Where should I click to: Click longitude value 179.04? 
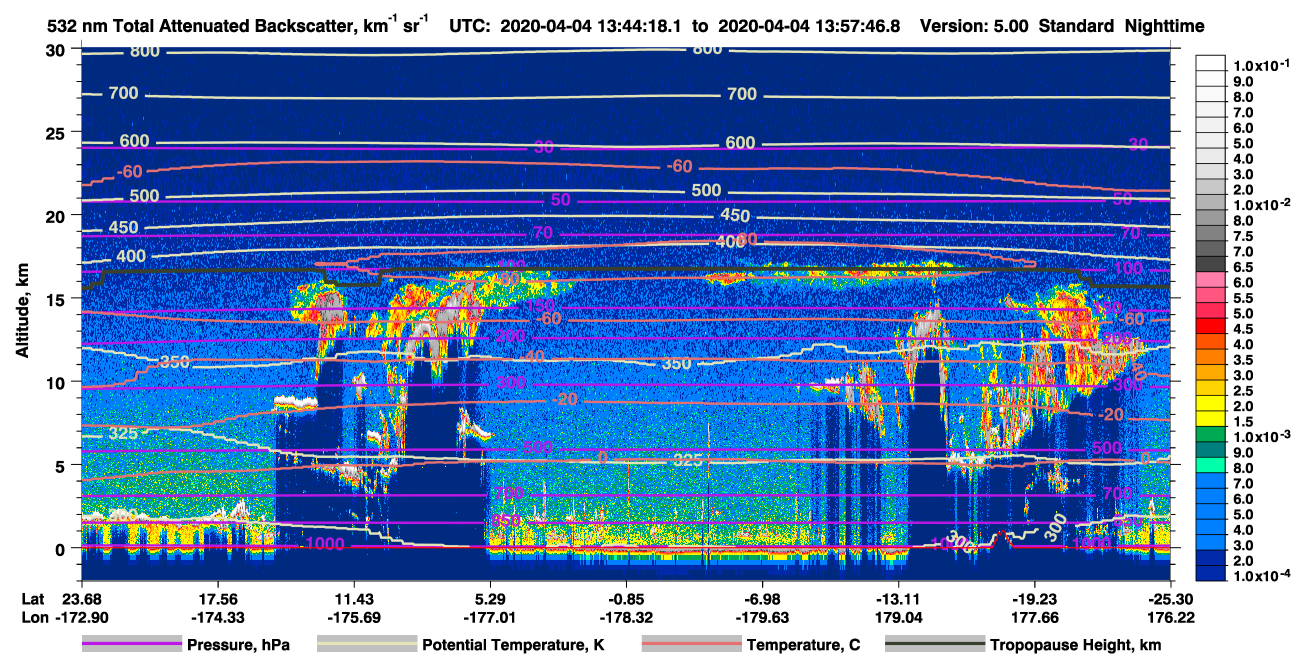click(x=898, y=618)
